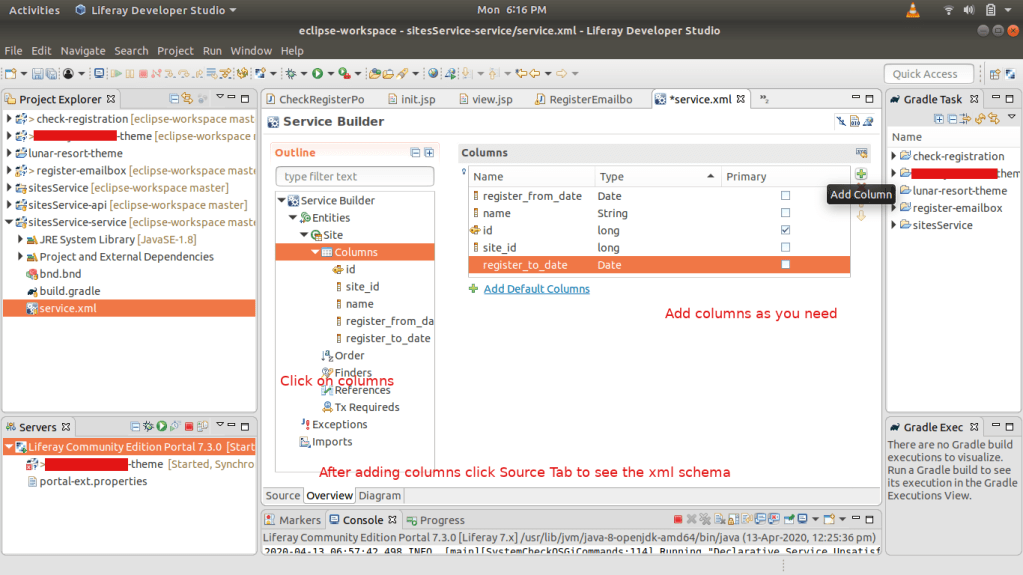Screen dimensions: 1023x575
Task: Click the red Terminate icon in Console
Action: point(678,520)
